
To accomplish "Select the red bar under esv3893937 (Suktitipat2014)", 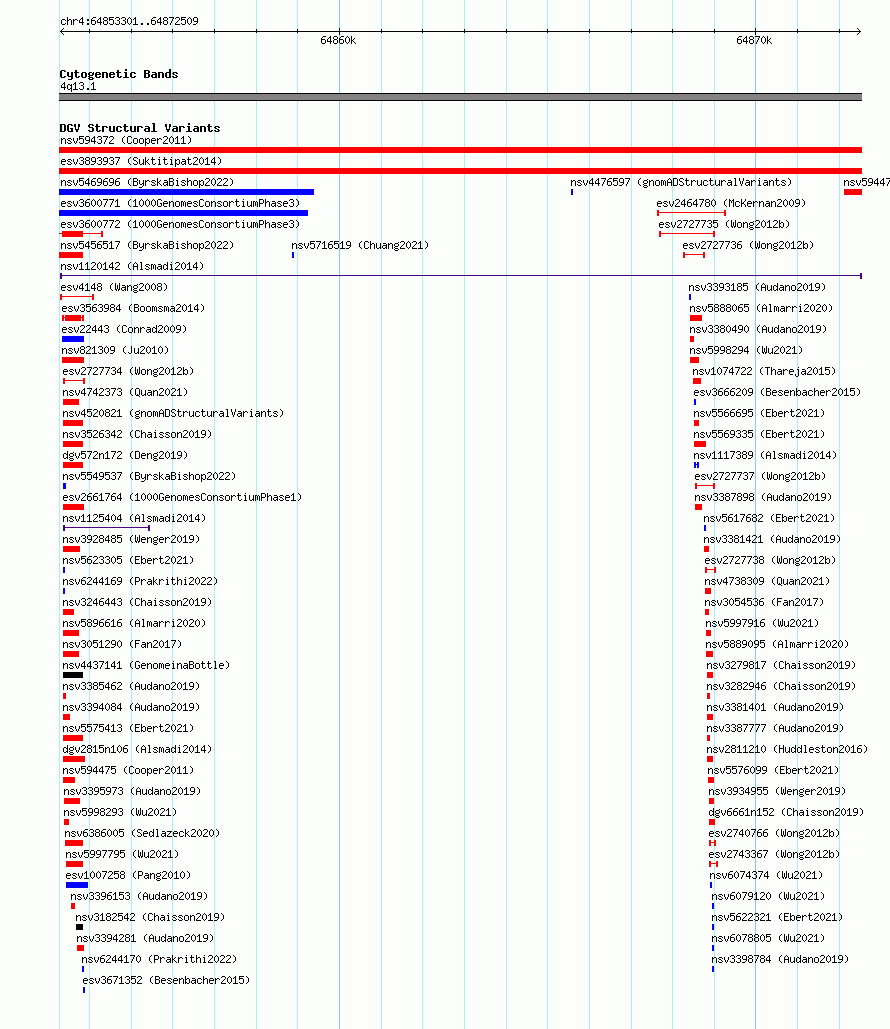I will (460, 171).
